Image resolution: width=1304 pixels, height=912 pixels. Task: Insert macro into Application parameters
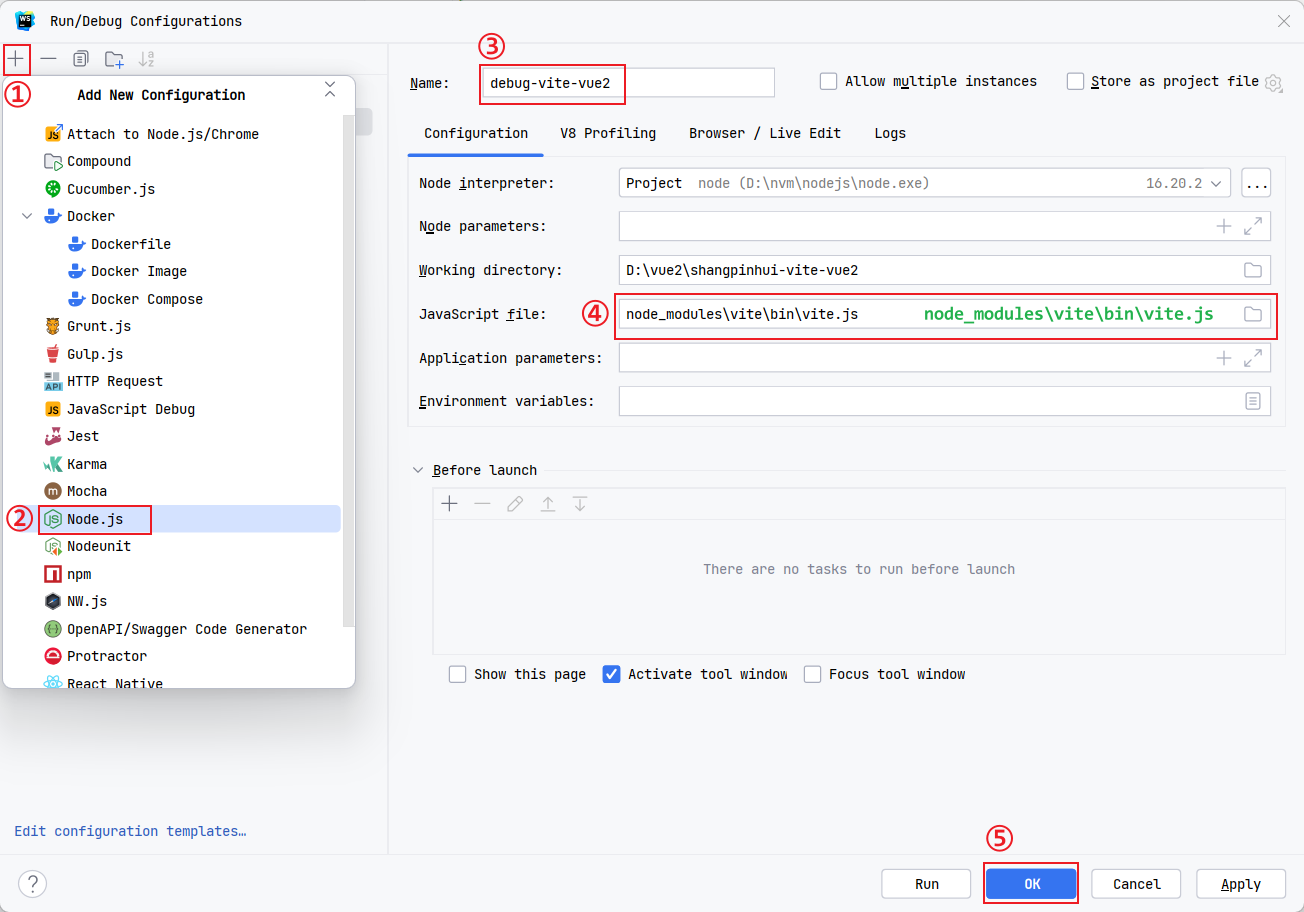pyautogui.click(x=1223, y=358)
